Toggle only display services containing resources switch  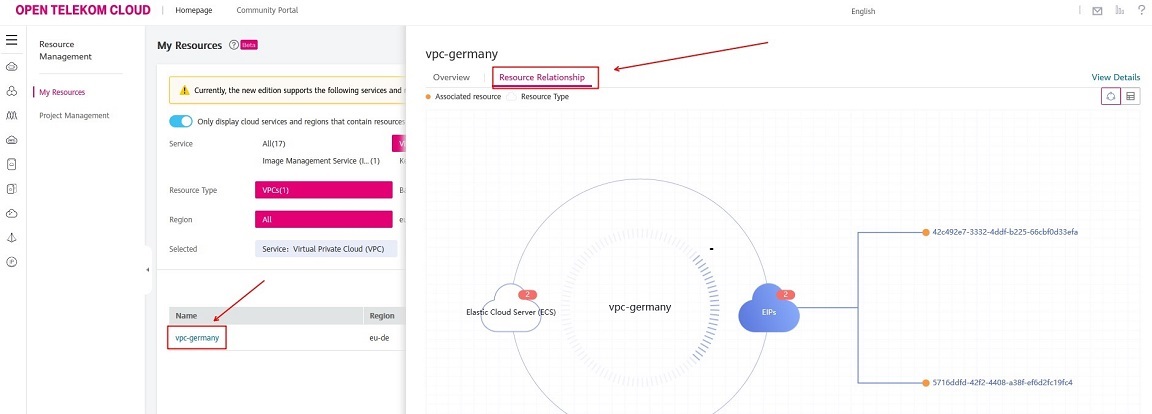tap(181, 121)
